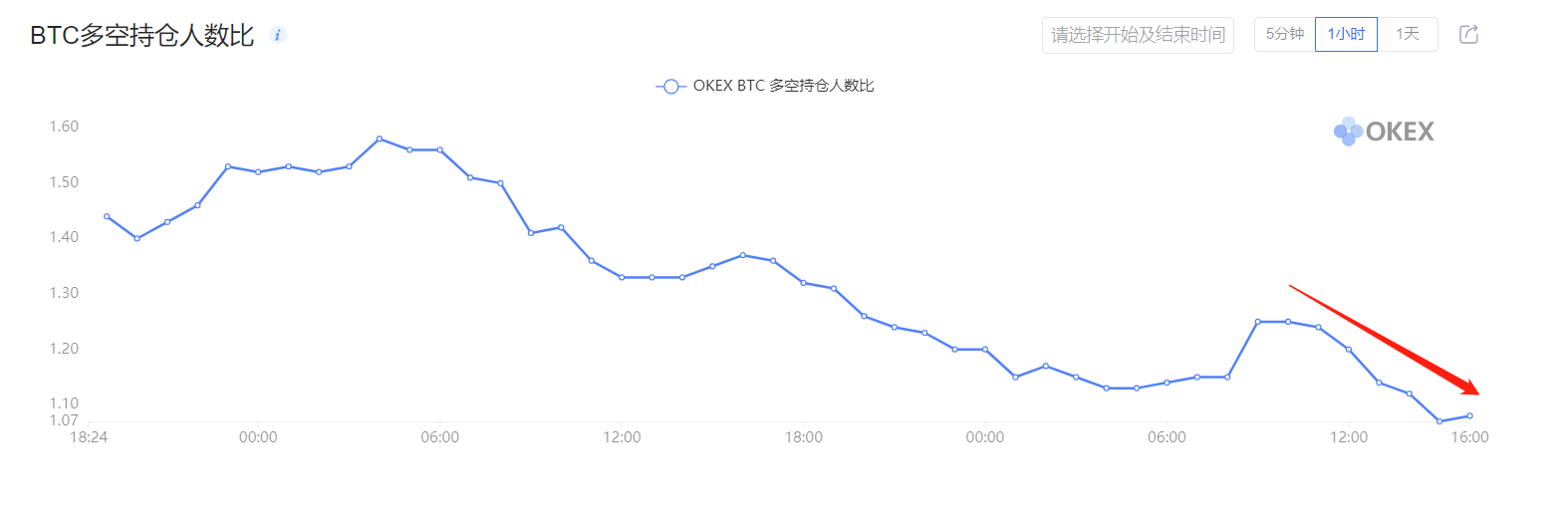
Task: Click the chart title BTC多空持仓人数比
Action: [142, 35]
